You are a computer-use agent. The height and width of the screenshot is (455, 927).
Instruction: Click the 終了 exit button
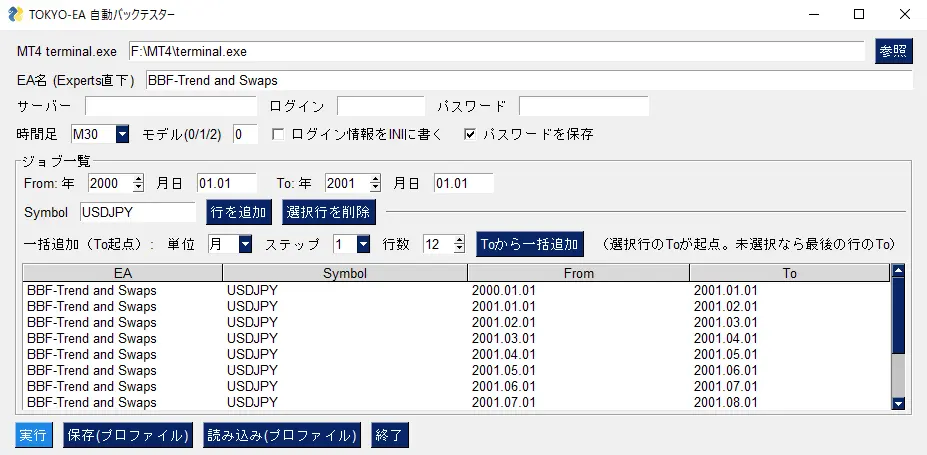(390, 436)
